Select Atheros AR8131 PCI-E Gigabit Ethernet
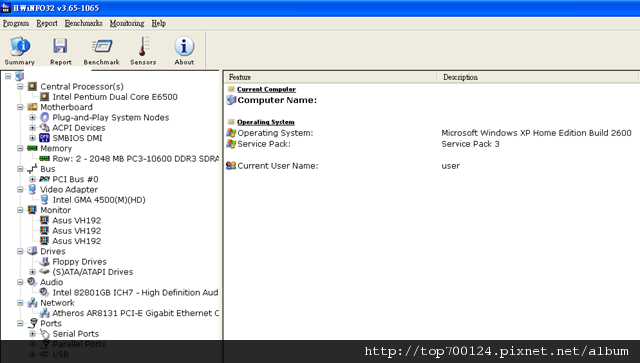The height and width of the screenshot is (363, 640). click(x=136, y=313)
